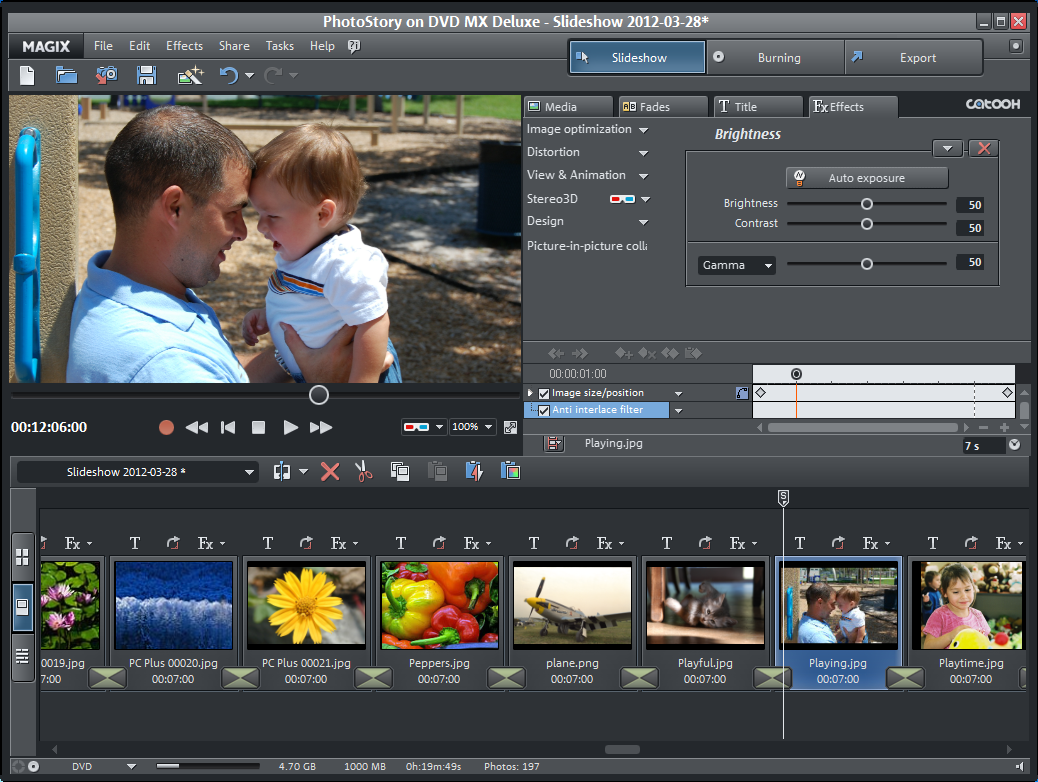Switch to the Fades tab

[x=664, y=107]
